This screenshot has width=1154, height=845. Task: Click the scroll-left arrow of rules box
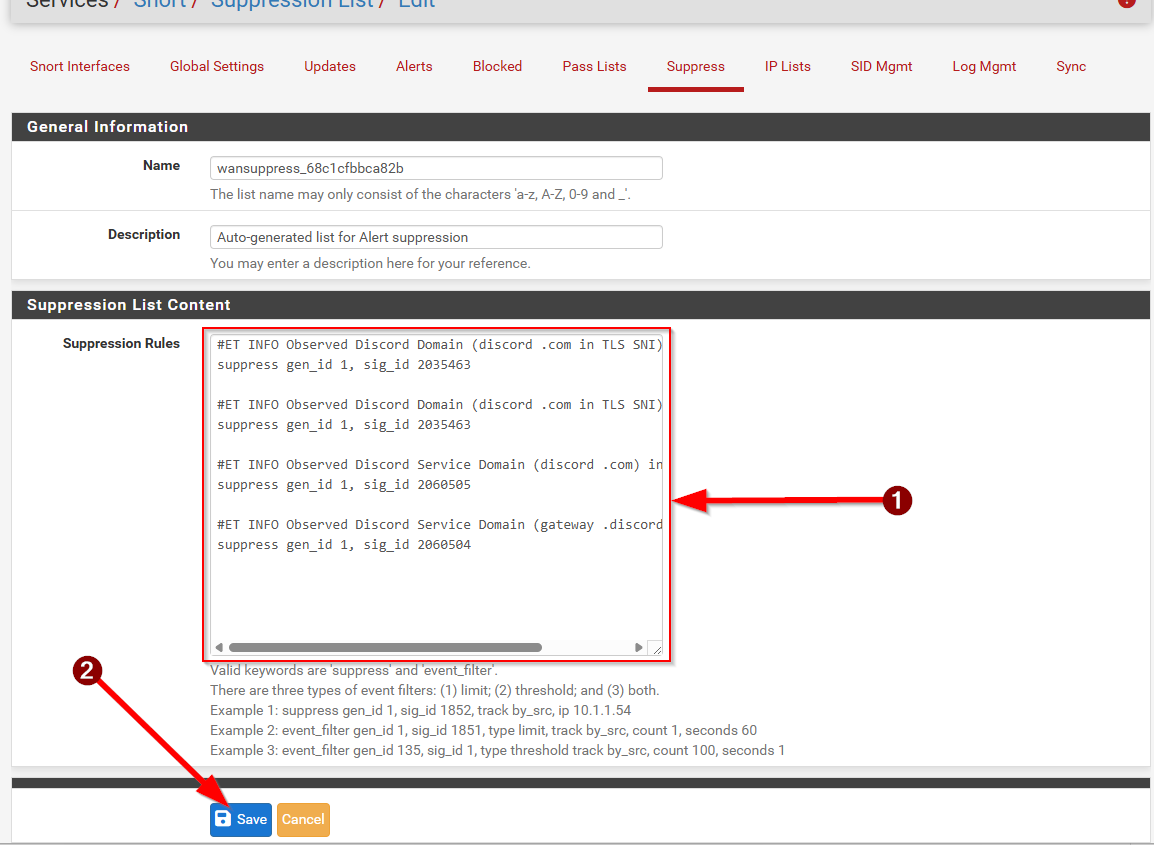pyautogui.click(x=220, y=648)
